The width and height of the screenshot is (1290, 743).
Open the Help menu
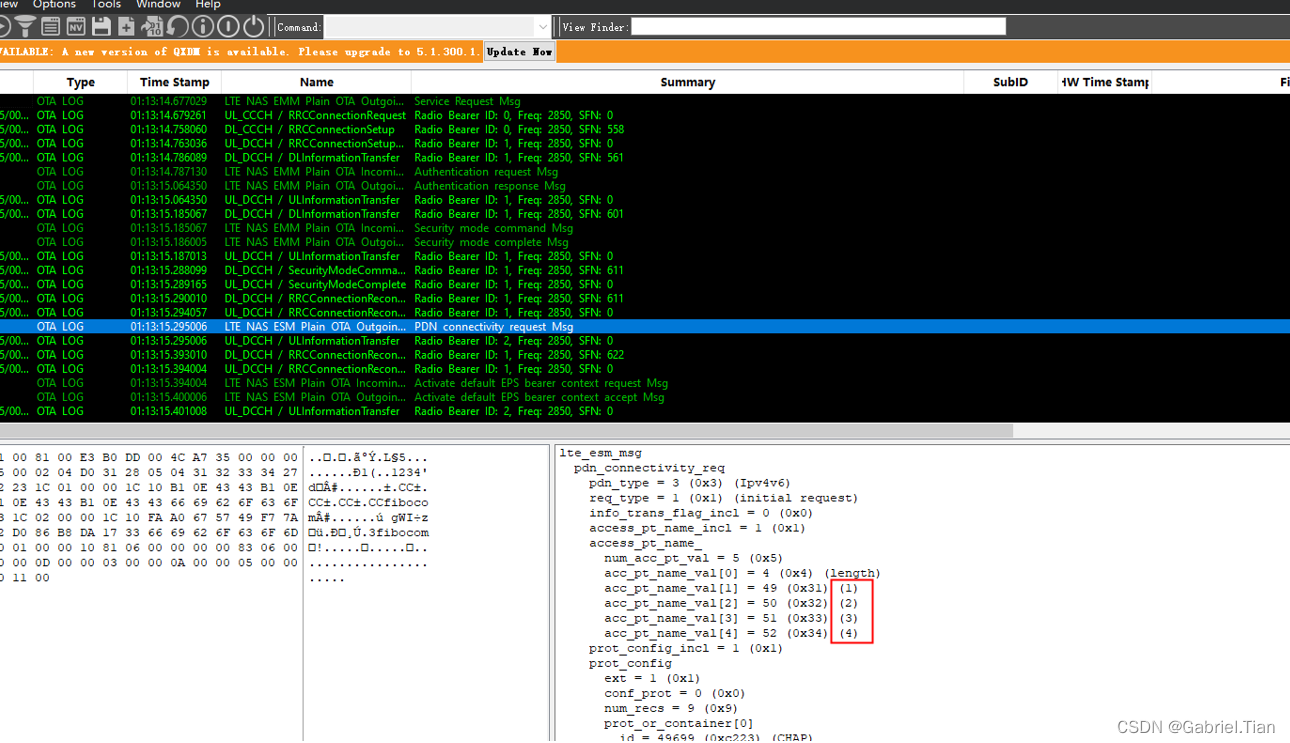point(208,5)
